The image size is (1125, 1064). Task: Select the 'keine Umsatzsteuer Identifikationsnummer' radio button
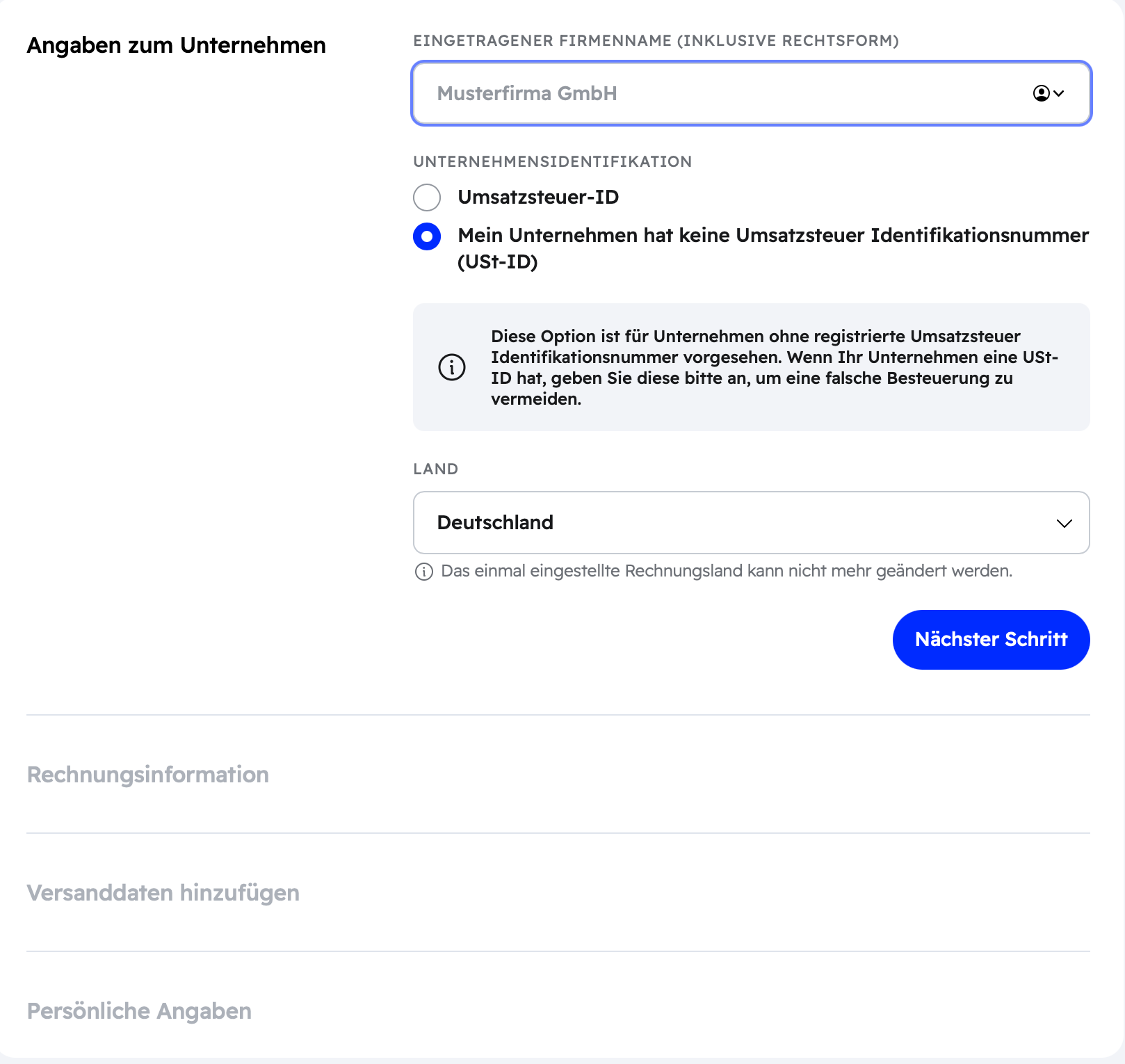click(427, 236)
